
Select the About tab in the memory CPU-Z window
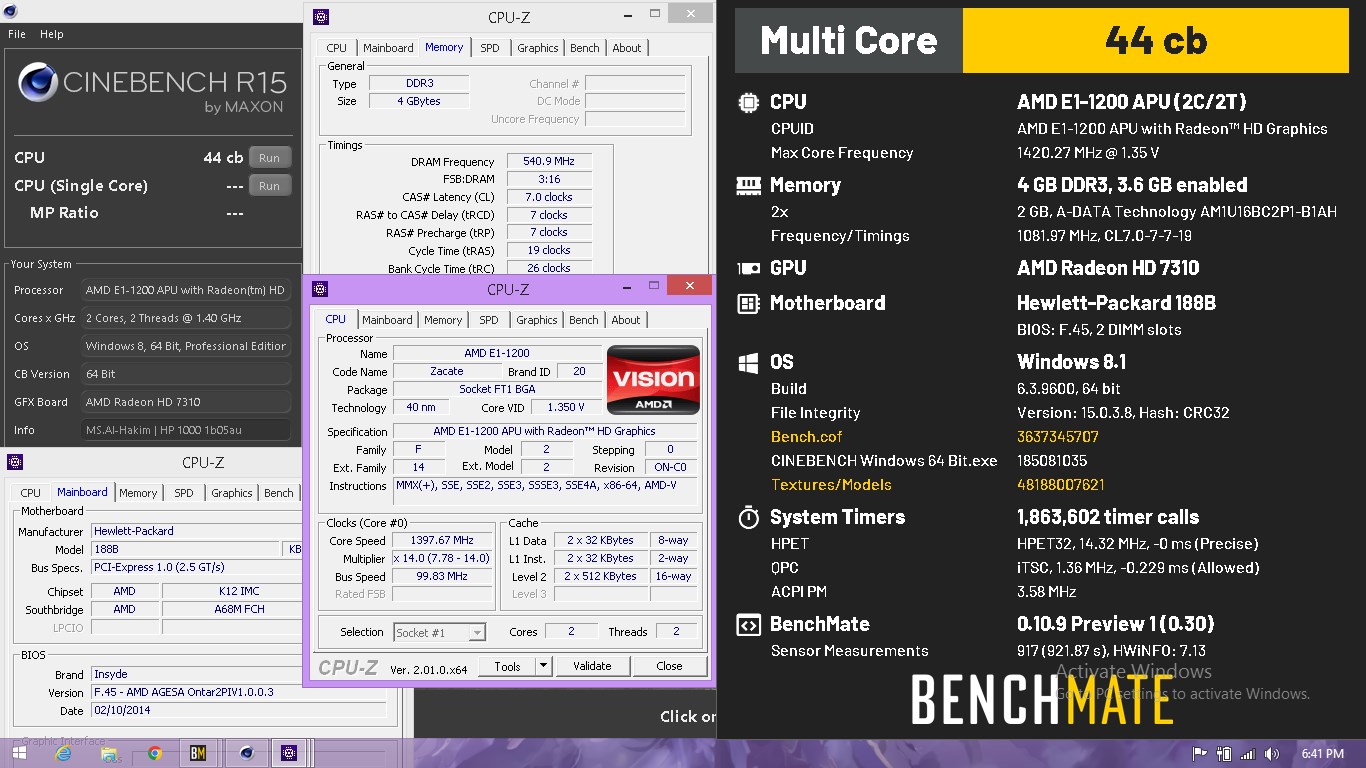[627, 48]
